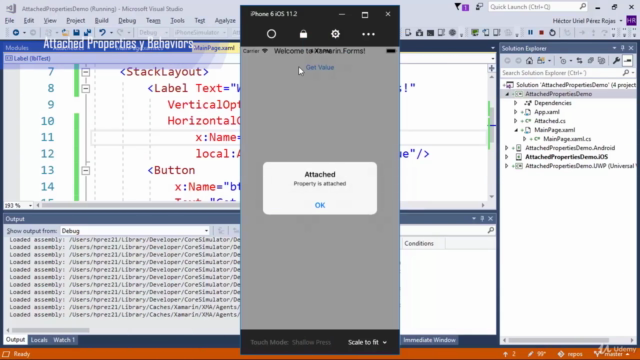
Task: Pause debugging with the Break All icon
Action: coord(530,33)
